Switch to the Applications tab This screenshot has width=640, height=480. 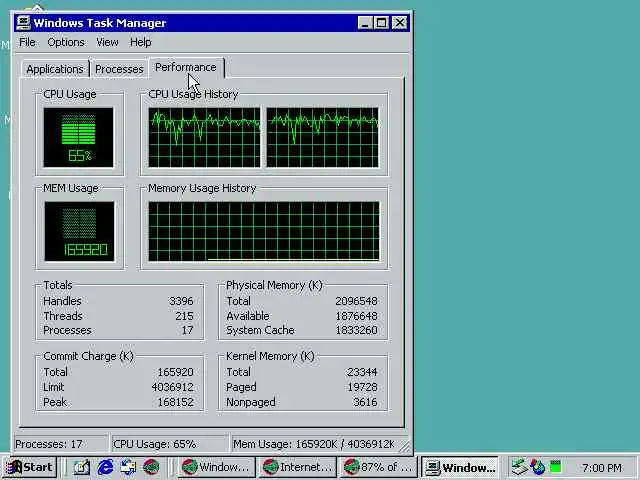tap(55, 69)
